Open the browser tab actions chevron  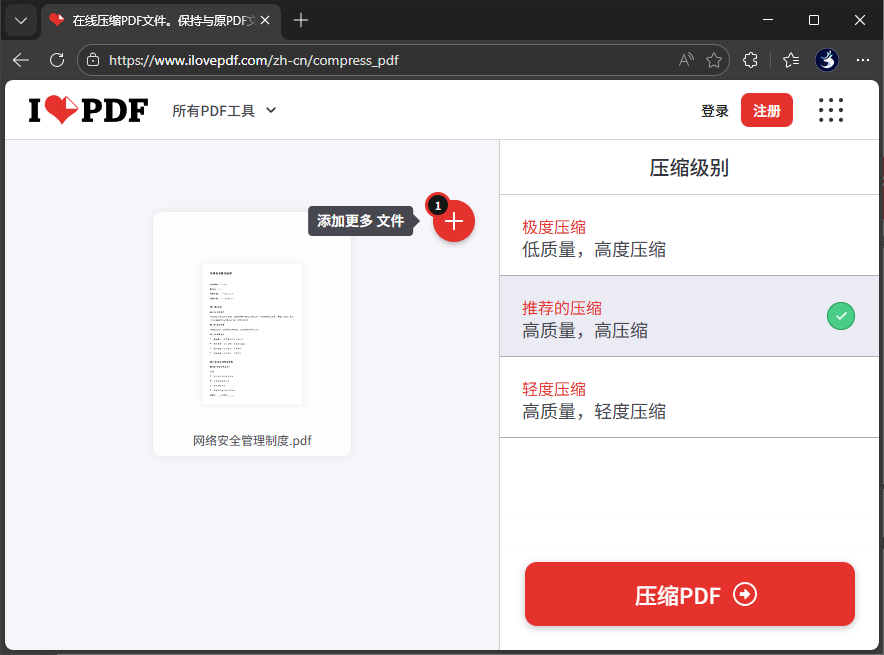click(20, 20)
